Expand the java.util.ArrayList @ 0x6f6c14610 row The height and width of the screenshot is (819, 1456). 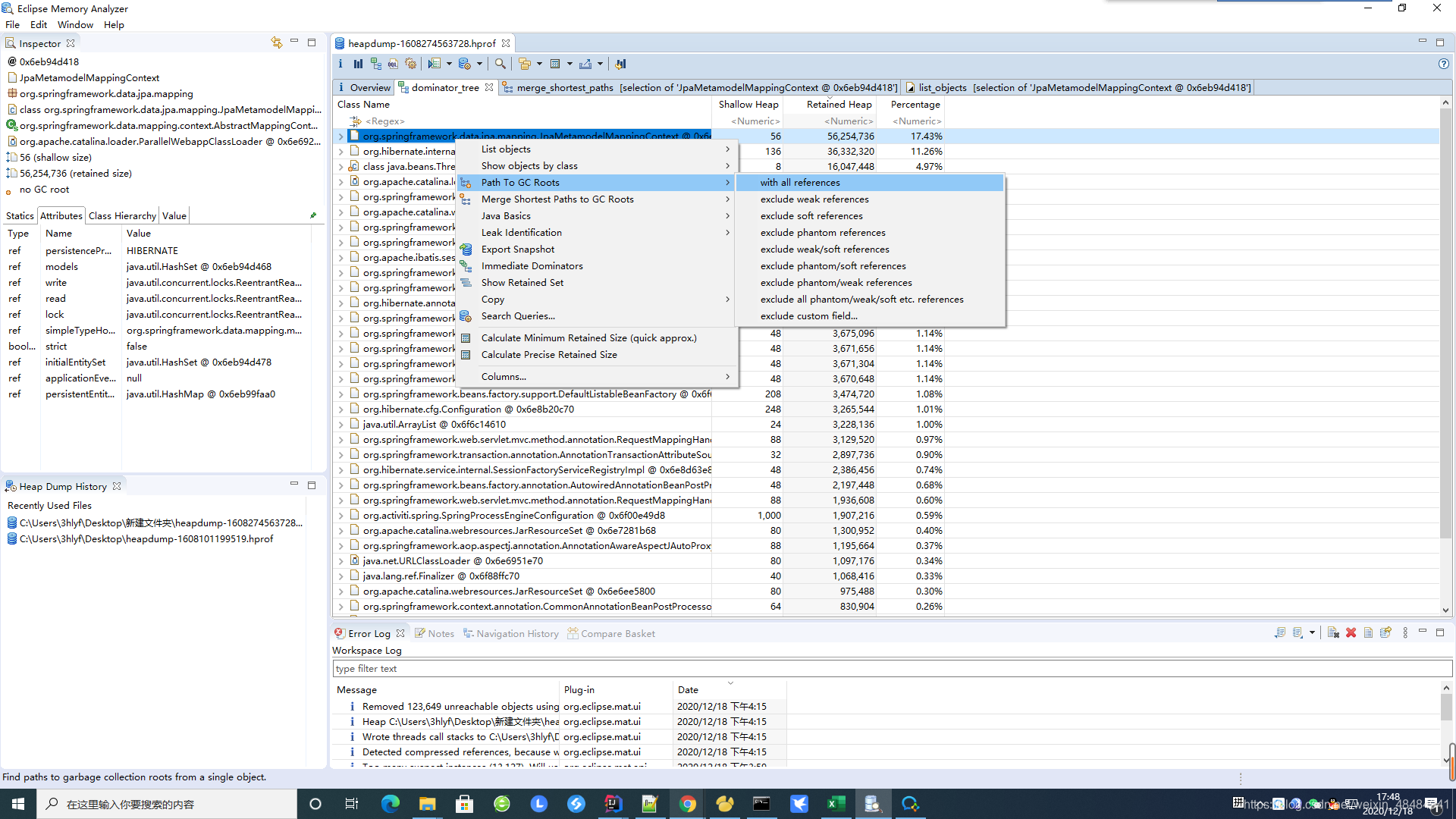click(340, 425)
